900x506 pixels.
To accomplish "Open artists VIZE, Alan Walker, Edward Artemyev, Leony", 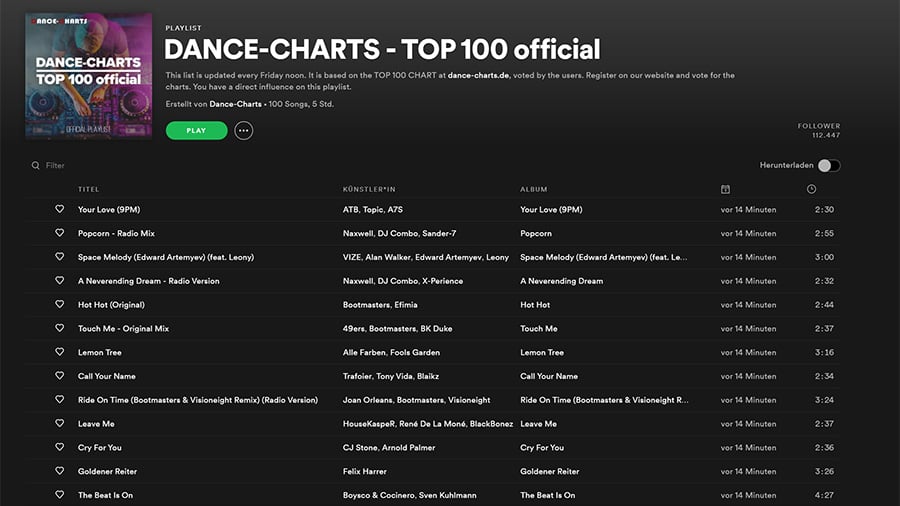I will (x=425, y=257).
